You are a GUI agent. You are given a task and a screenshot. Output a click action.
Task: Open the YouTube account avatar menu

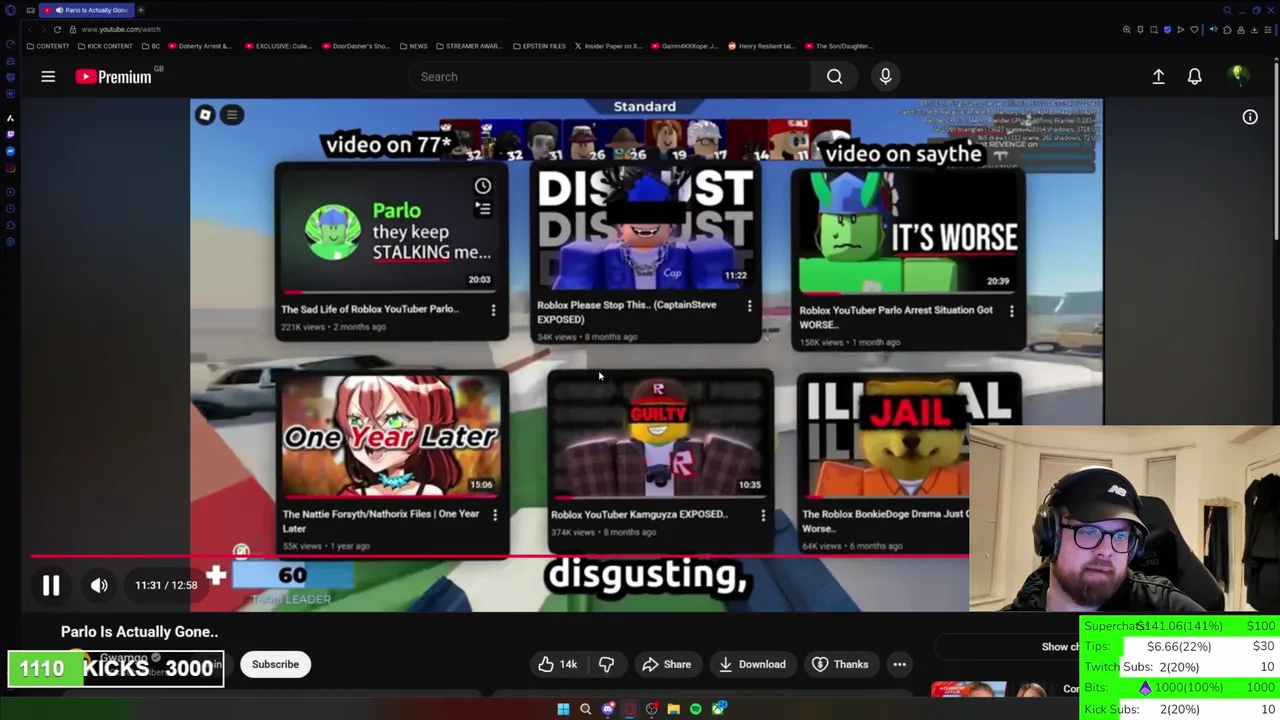coord(1238,76)
